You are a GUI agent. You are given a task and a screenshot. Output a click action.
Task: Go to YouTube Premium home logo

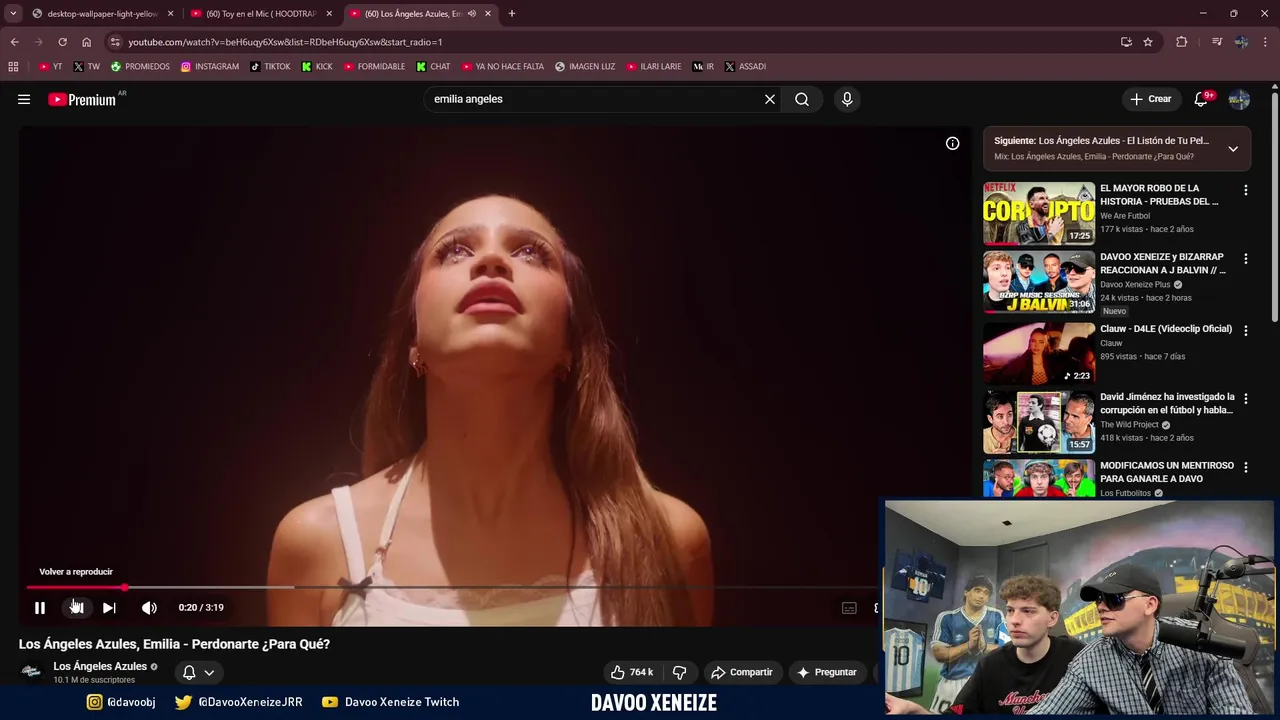(84, 99)
